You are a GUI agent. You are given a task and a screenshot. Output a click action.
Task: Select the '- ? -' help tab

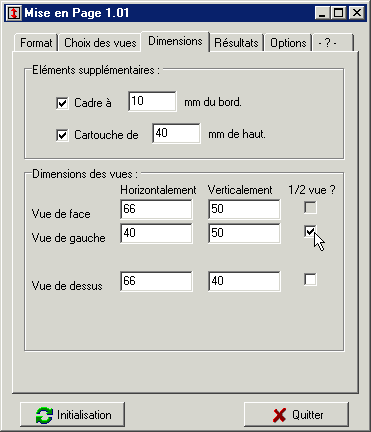click(x=333, y=43)
